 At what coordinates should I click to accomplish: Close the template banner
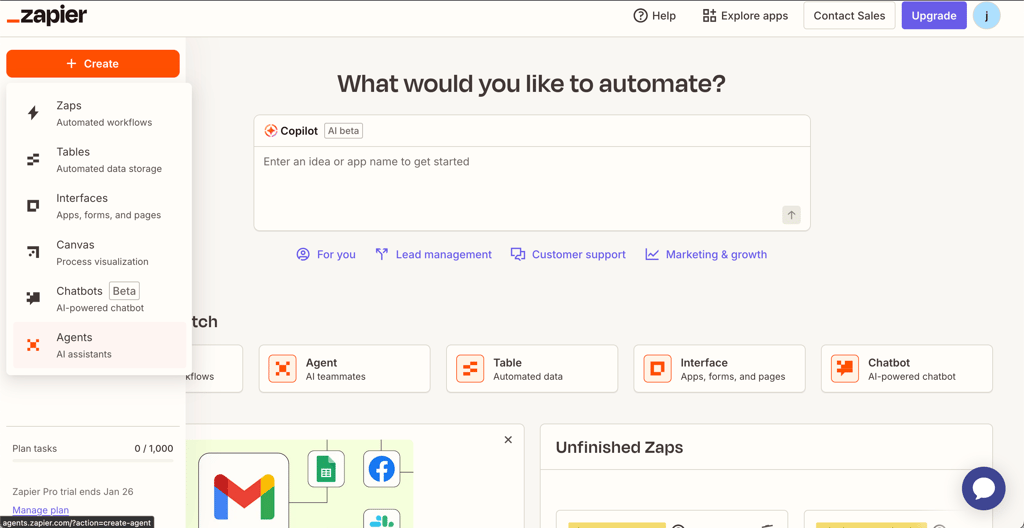click(x=508, y=440)
